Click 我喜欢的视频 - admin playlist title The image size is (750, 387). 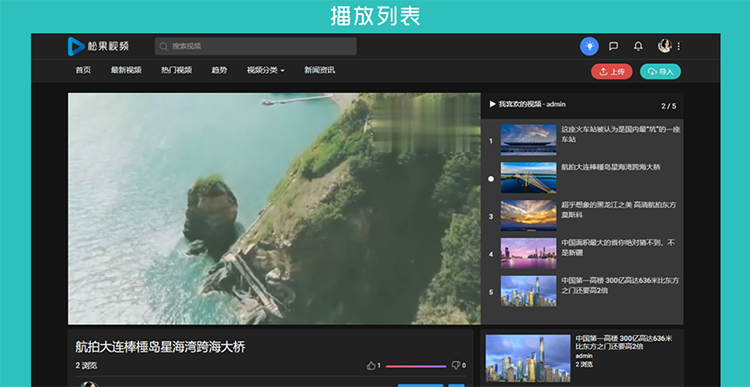pyautogui.click(x=532, y=104)
